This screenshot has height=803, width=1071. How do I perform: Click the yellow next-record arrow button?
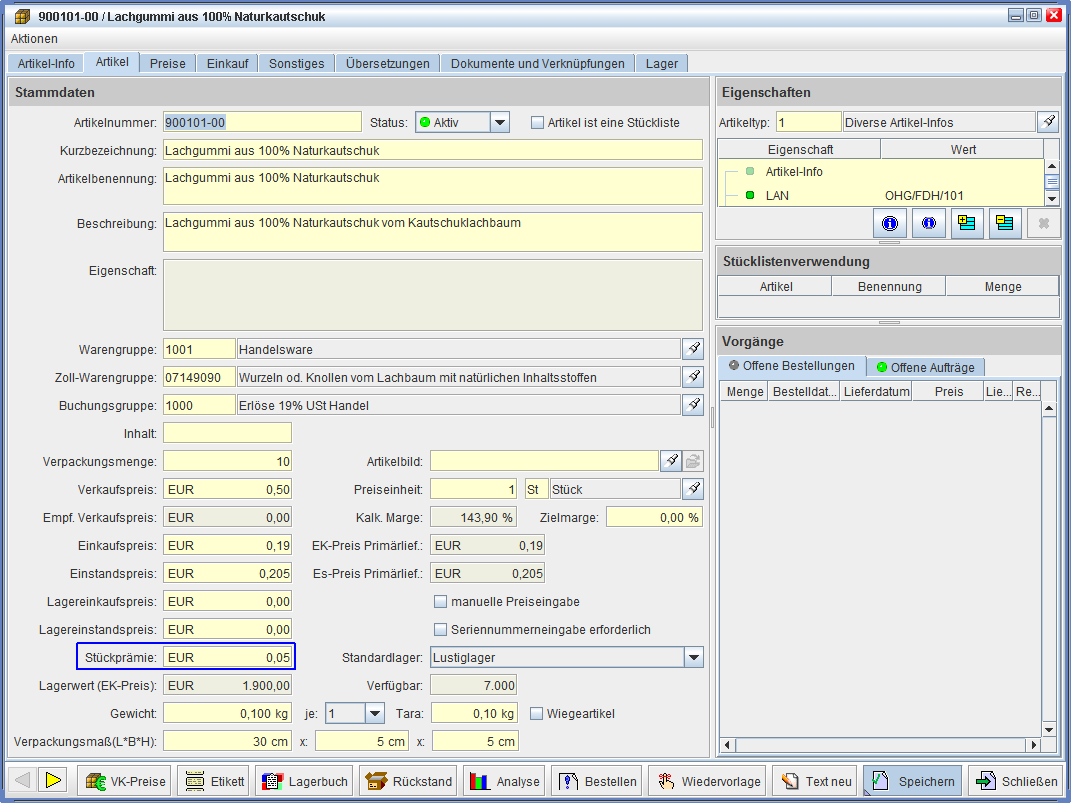[53, 781]
